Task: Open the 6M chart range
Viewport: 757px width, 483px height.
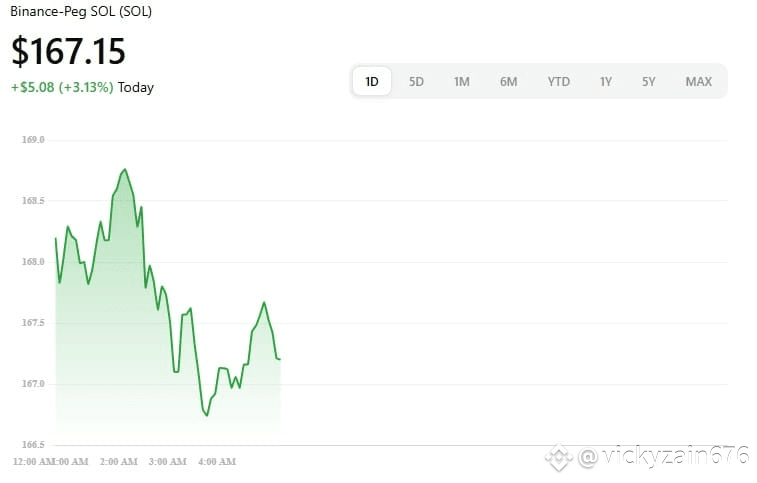Action: coord(508,82)
